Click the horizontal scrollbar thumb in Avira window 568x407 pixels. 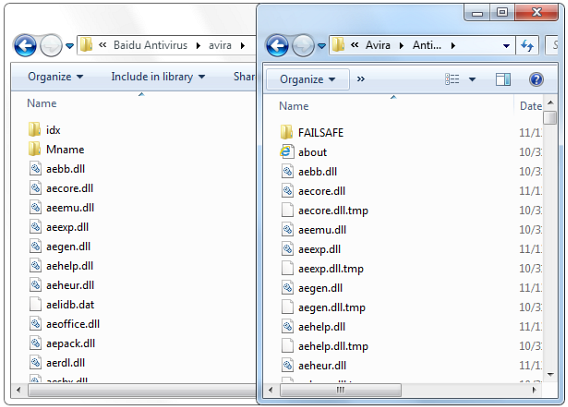(x=341, y=390)
